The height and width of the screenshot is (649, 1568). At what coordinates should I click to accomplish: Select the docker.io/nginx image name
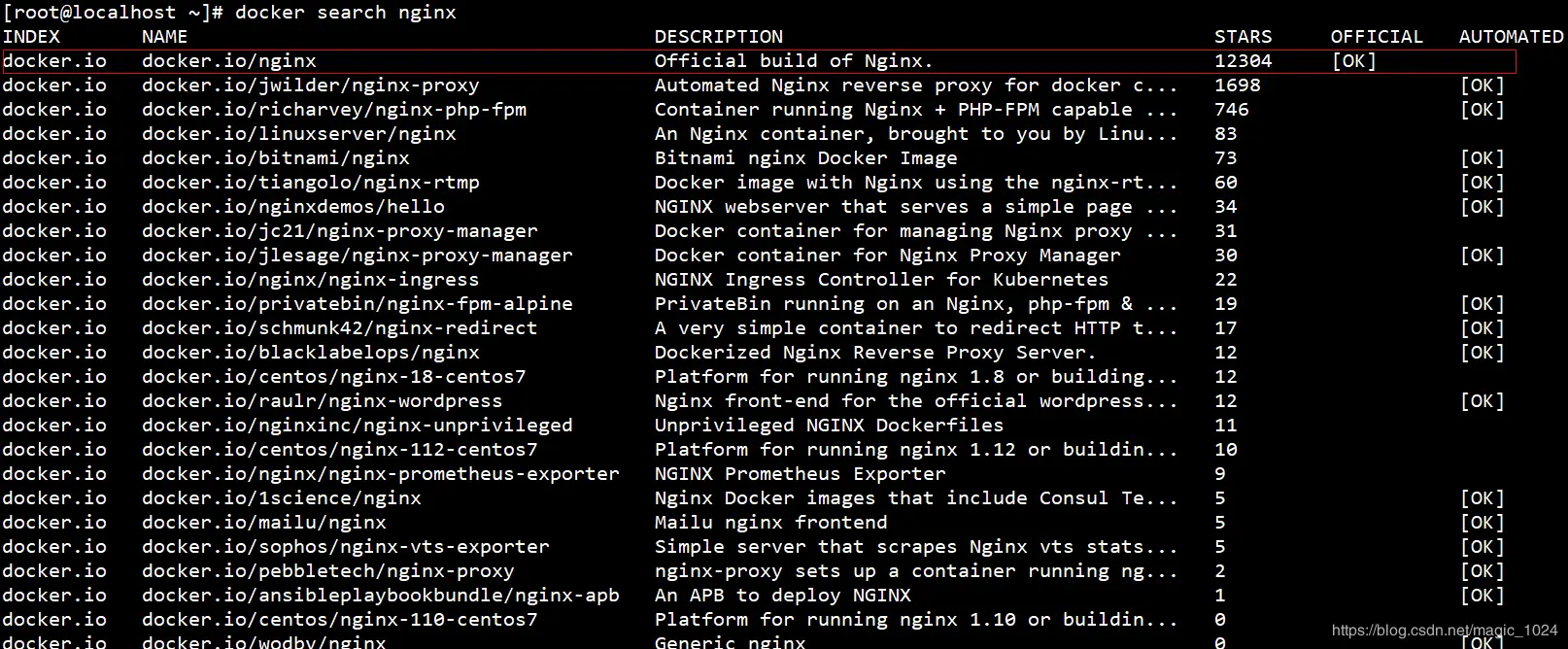pos(229,61)
